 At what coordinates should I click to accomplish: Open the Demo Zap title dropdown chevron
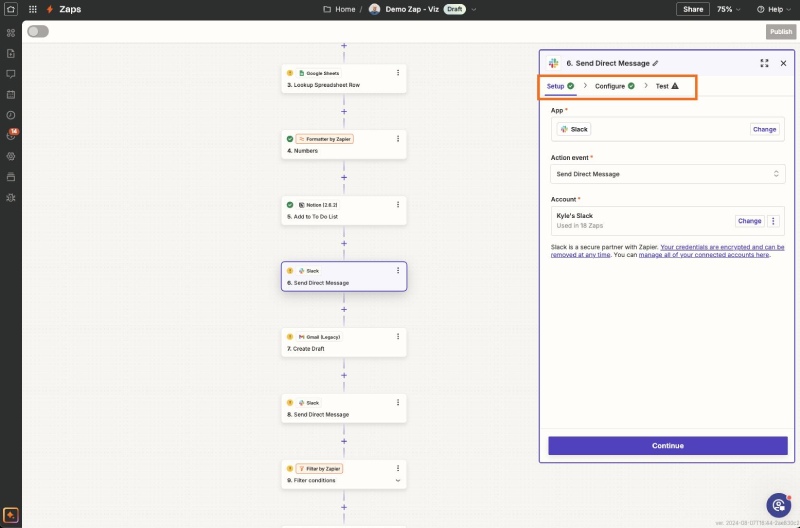pos(474,9)
